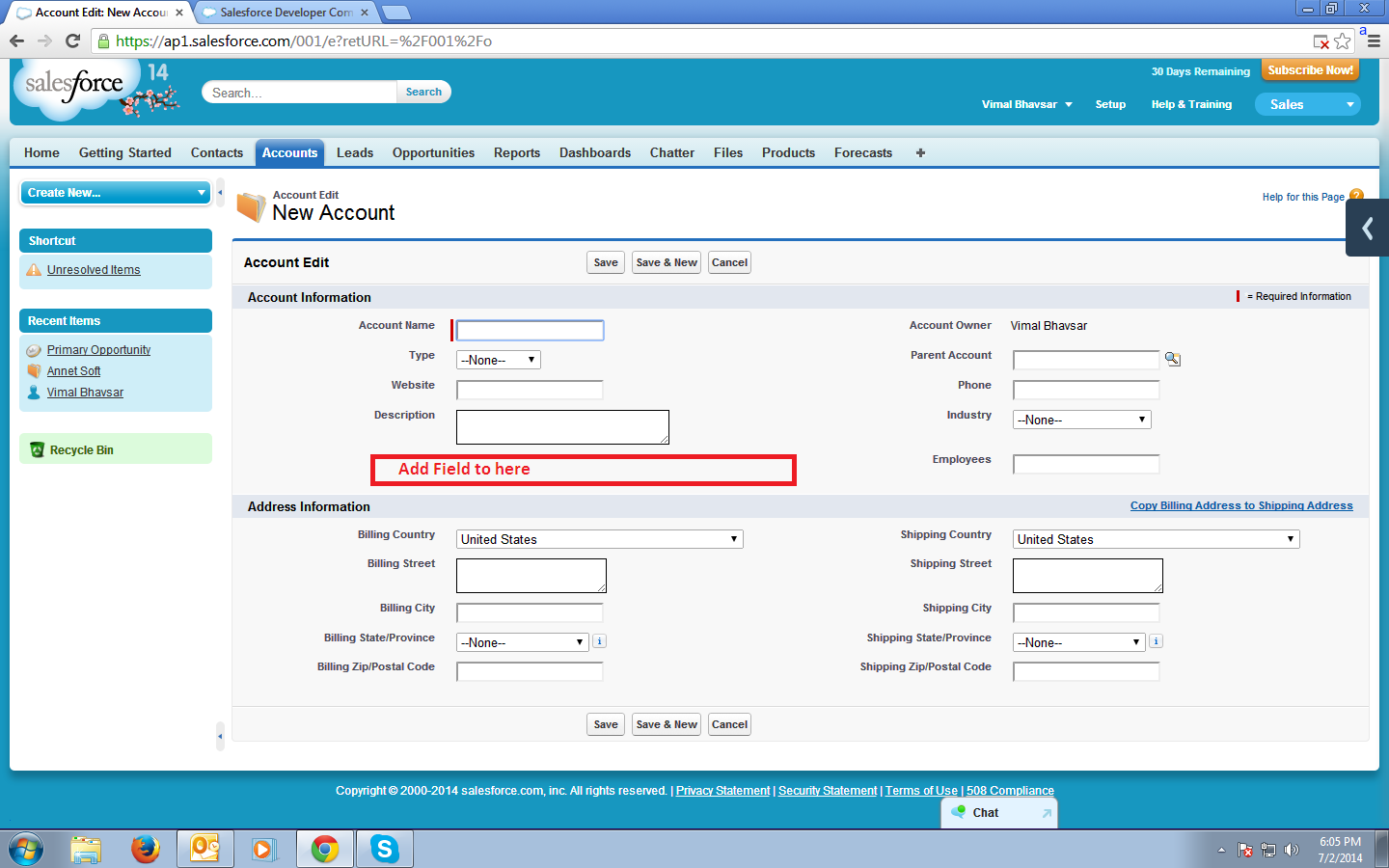Open the Shipping State/Province dropdown
The height and width of the screenshot is (868, 1389).
click(1078, 642)
